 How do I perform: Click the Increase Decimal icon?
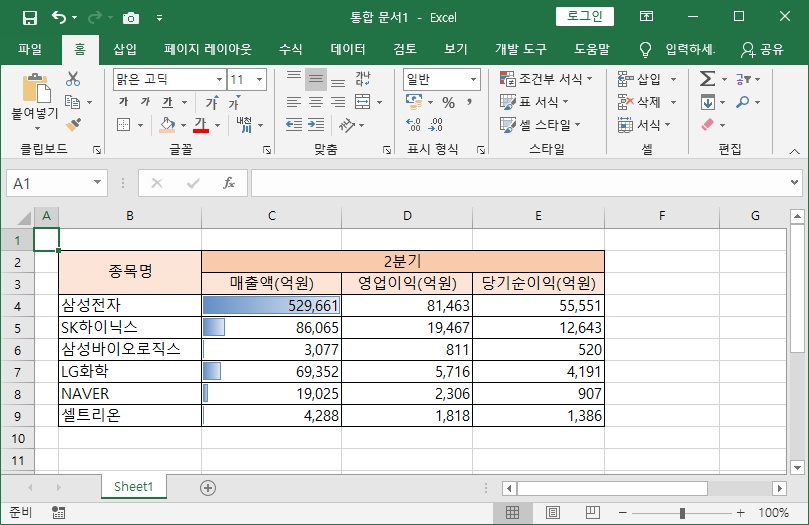tap(413, 124)
